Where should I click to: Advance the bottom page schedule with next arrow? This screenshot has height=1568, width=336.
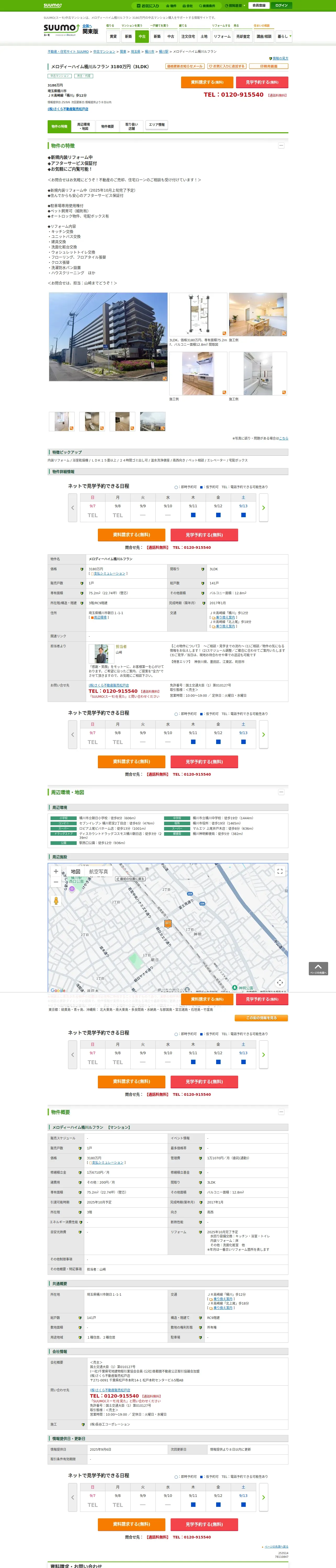click(264, 1497)
